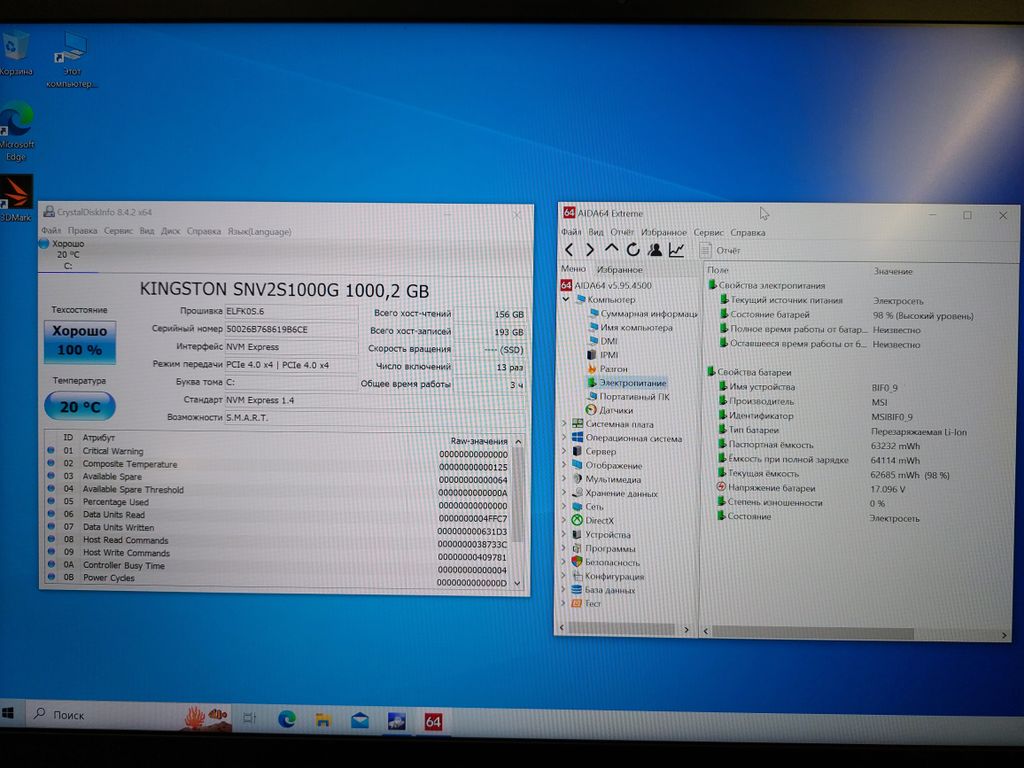1024x768 pixels.
Task: Go up one level with AIDA64 up arrow
Action: tap(611, 250)
